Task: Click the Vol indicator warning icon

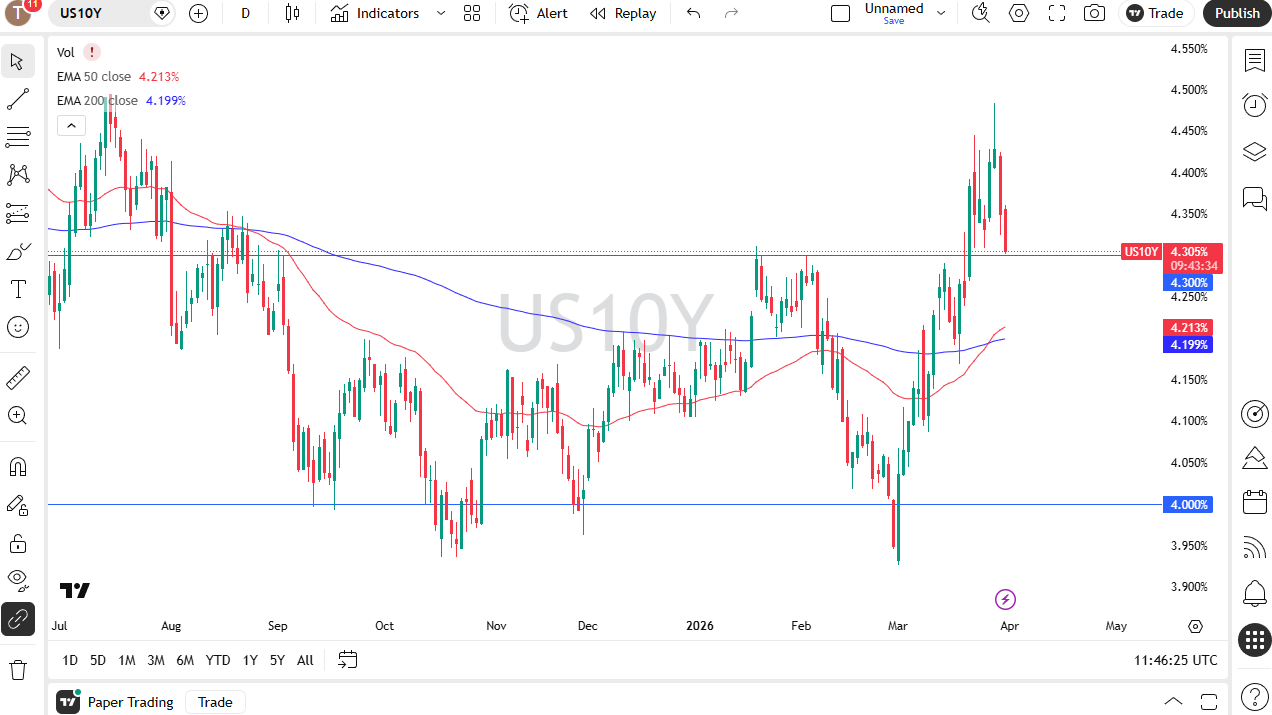Action: coord(92,52)
